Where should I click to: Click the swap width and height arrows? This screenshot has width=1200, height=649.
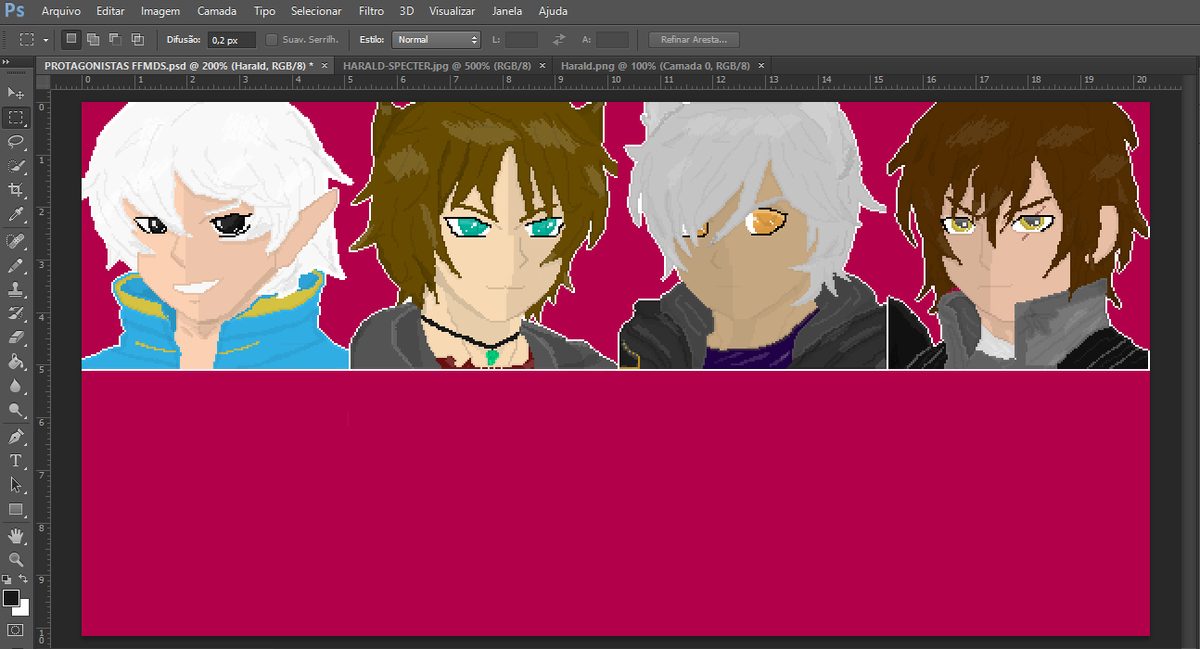[559, 40]
